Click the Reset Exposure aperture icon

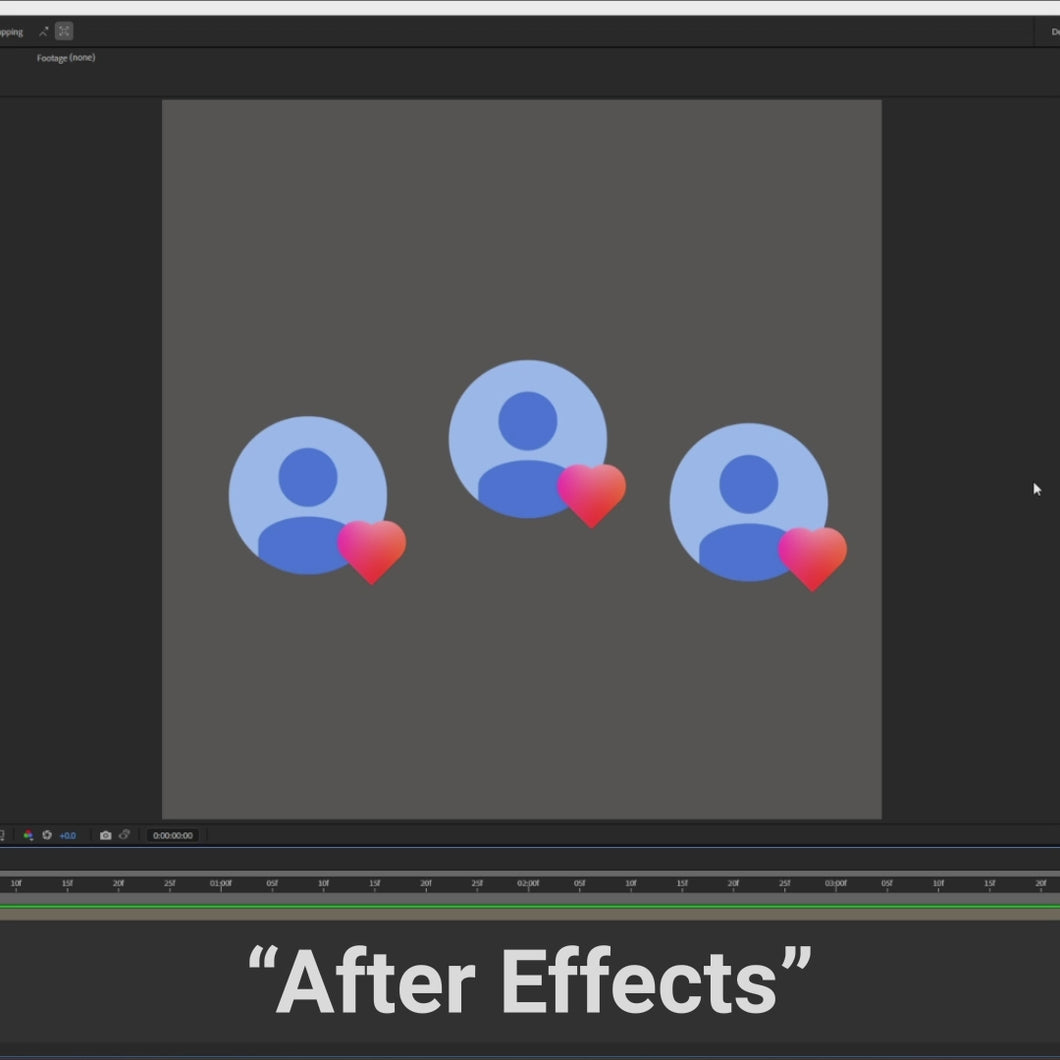click(46, 835)
